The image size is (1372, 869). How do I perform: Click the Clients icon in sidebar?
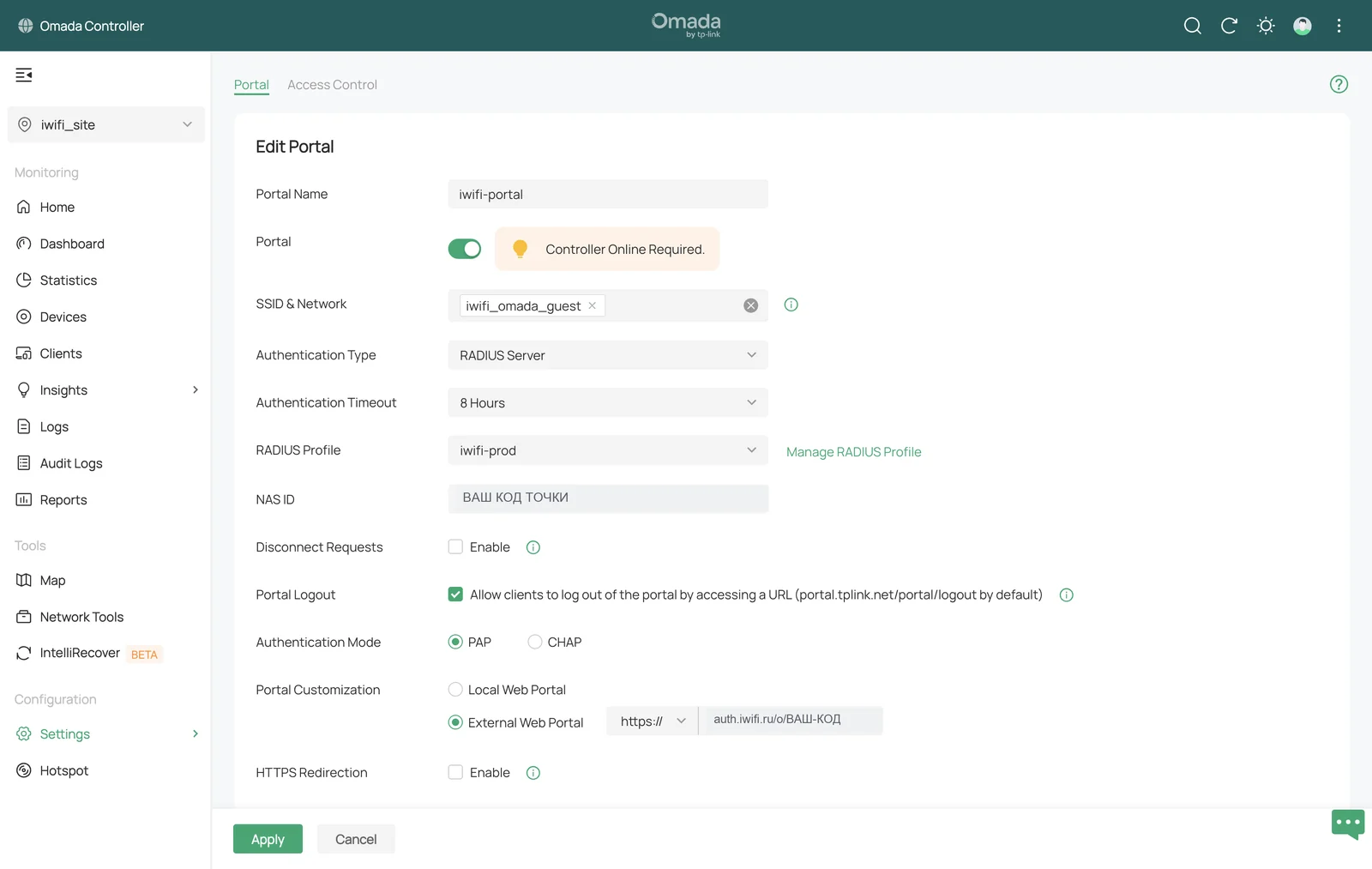(24, 353)
